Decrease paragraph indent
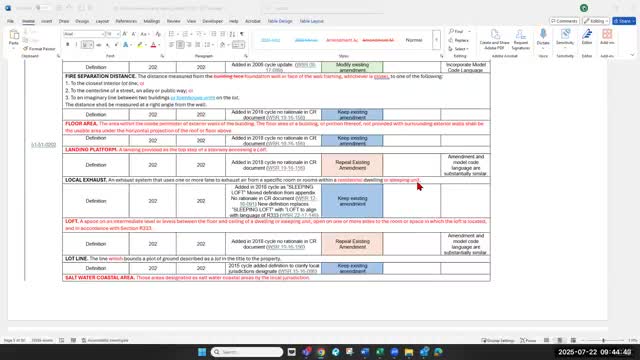Screen dimensions: 640x360 click(x=213, y=34)
